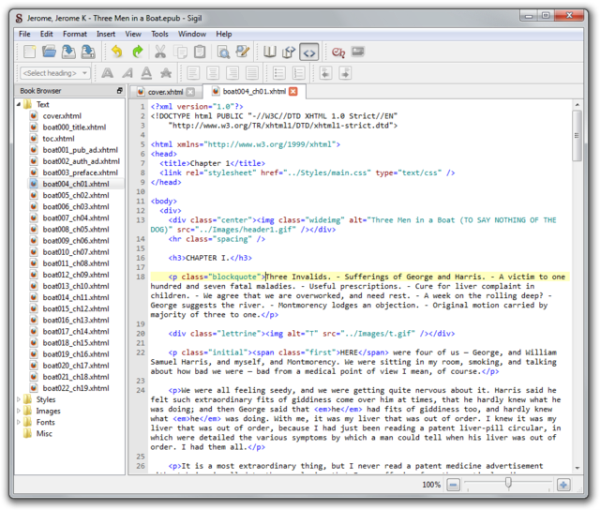This screenshot has height=510, width=600.
Task: Select boat010_ch07.xhtml in Book Browser
Action: click(76, 252)
